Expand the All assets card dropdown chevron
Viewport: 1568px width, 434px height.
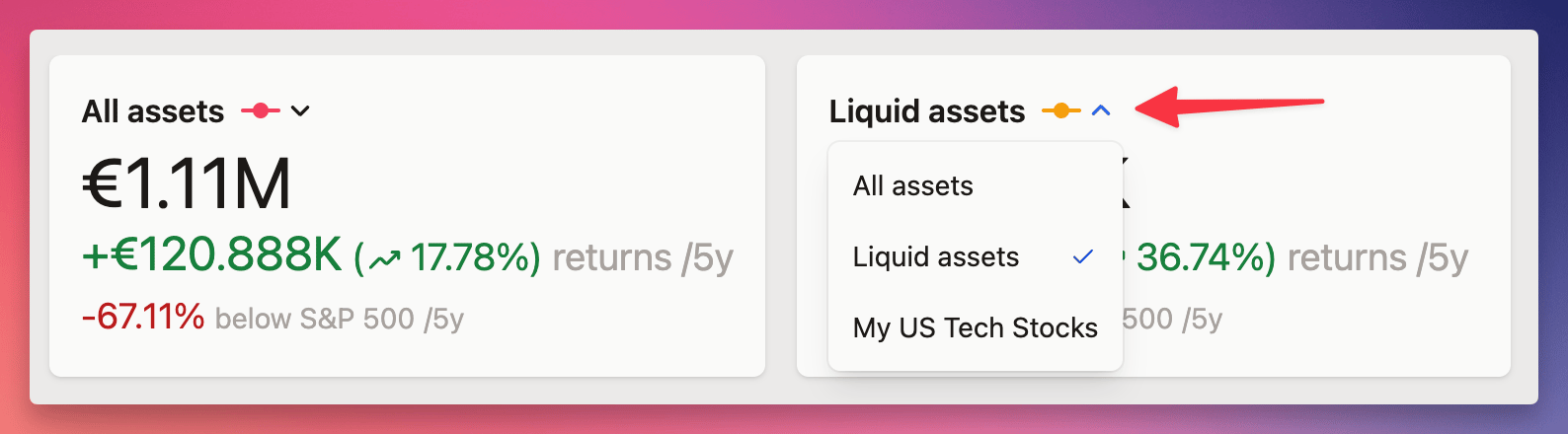[300, 111]
